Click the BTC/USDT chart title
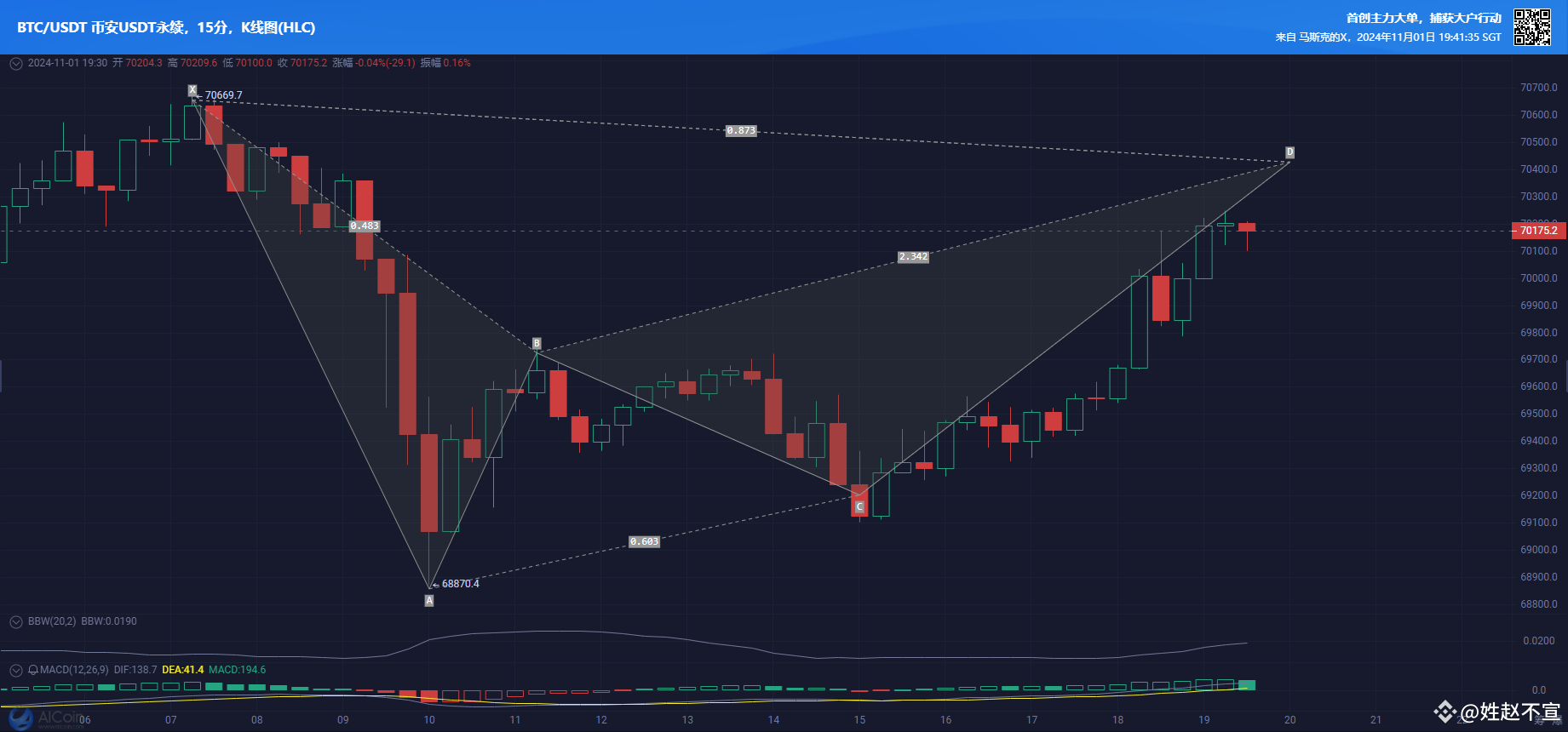This screenshot has height=732, width=1568. coord(166,27)
